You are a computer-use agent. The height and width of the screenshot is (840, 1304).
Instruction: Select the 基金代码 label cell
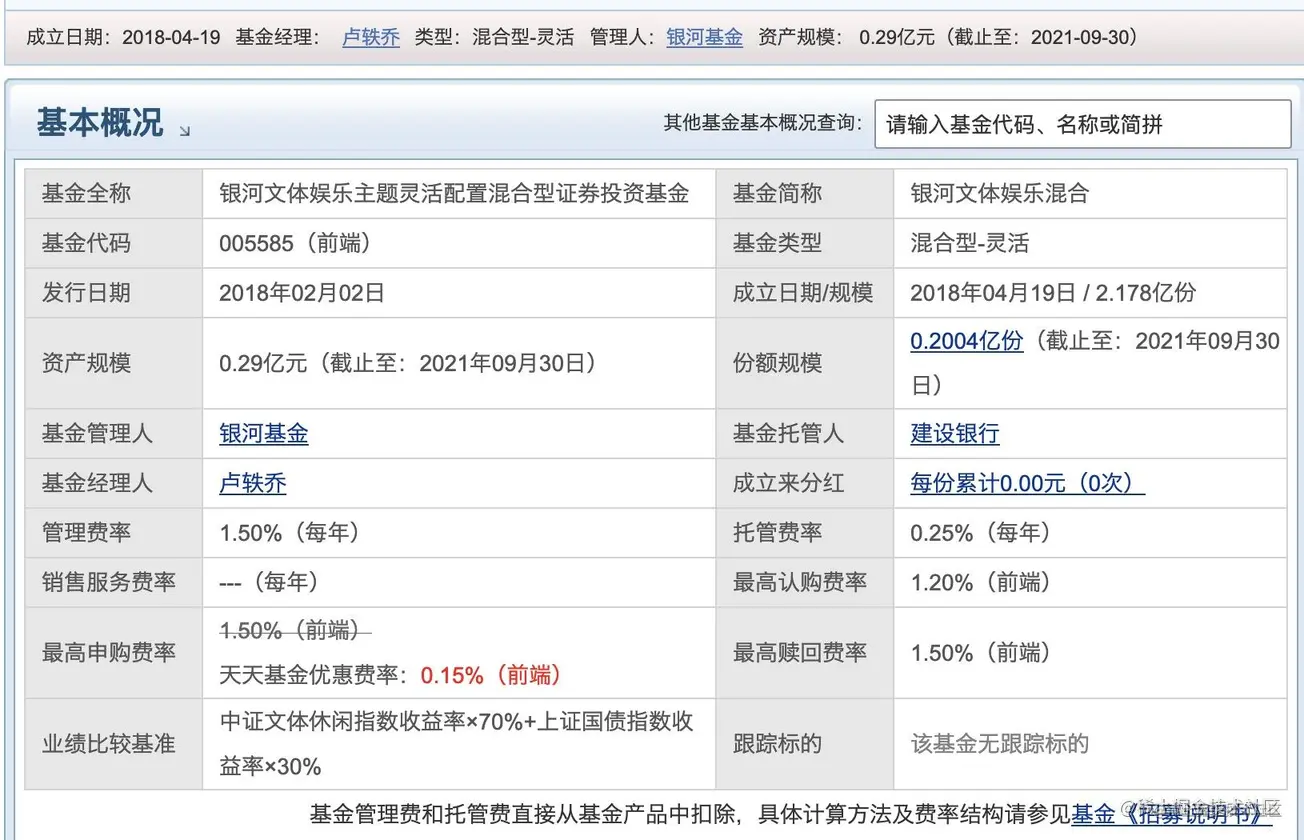[114, 243]
